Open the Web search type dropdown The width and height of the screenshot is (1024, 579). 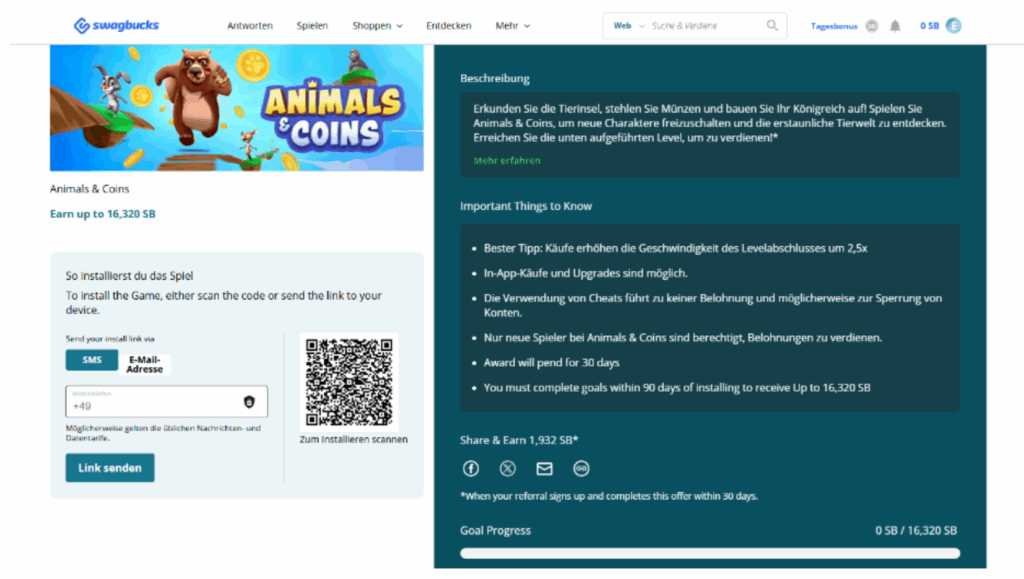pyautogui.click(x=626, y=26)
